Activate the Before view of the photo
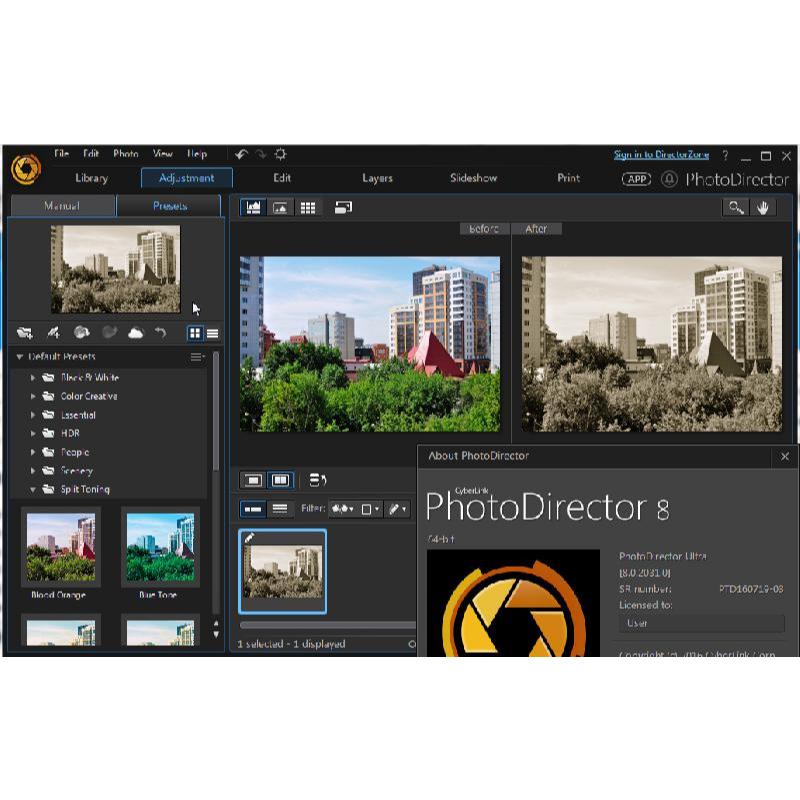This screenshot has height=800, width=800. tap(483, 228)
